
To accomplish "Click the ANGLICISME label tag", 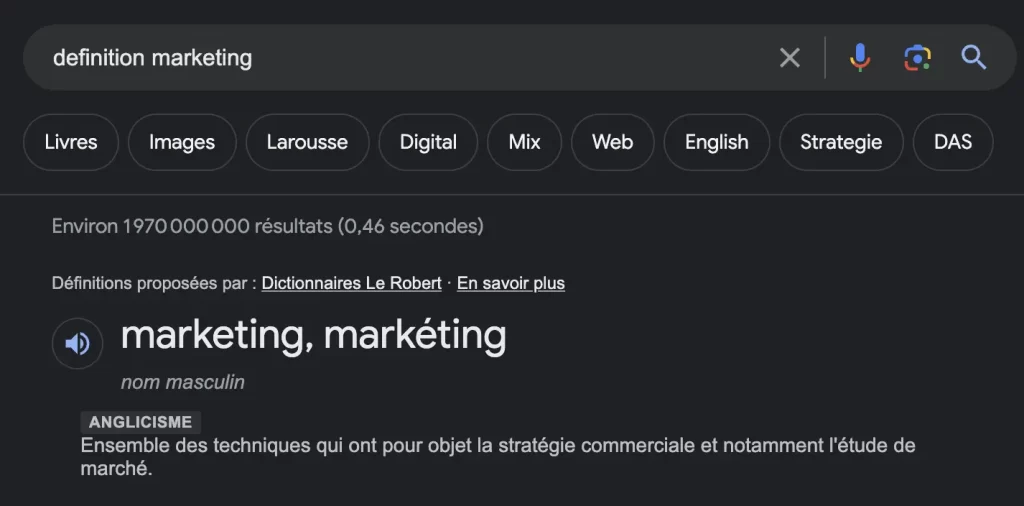I will 140,422.
